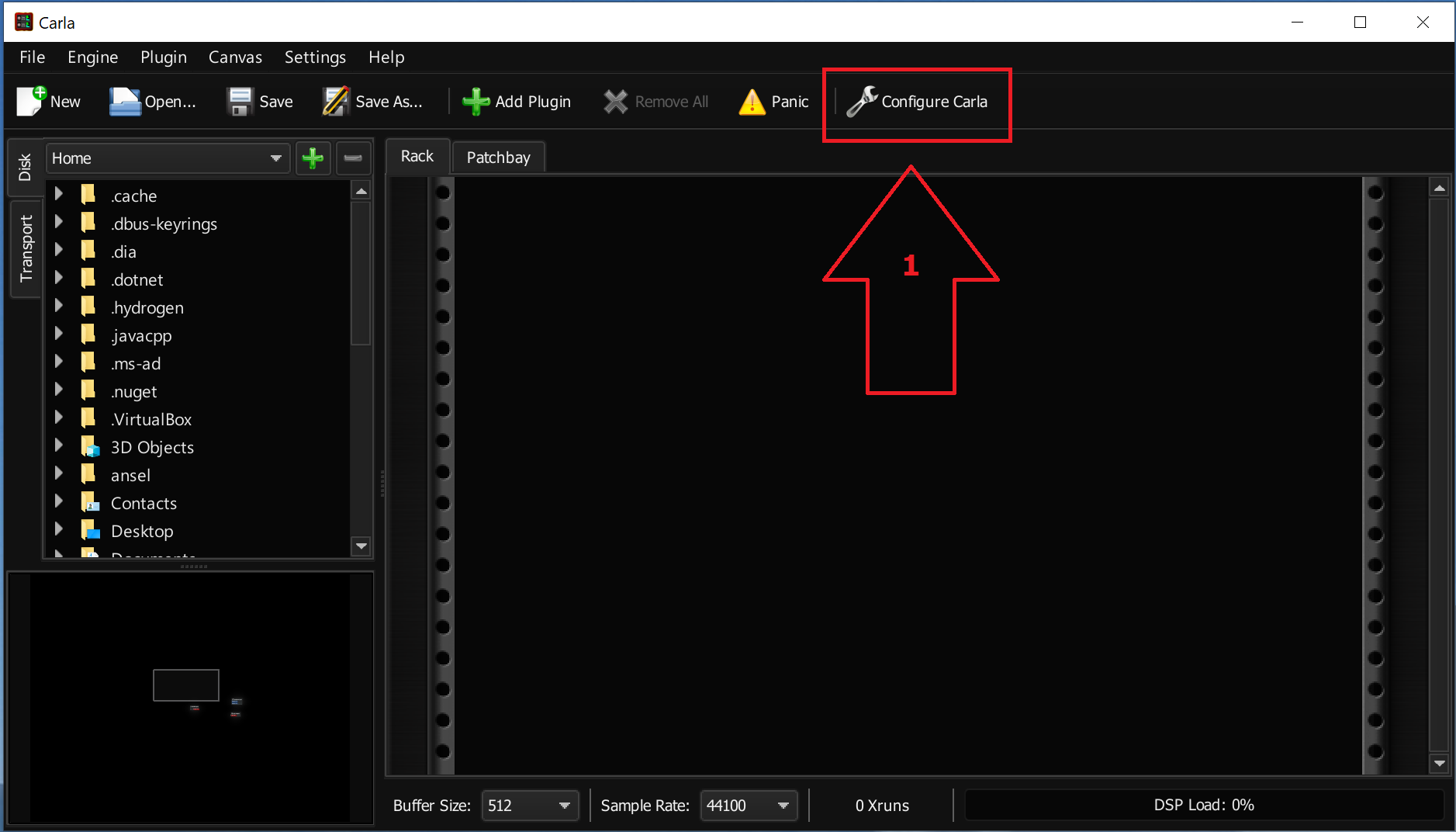Screen dimensions: 1456x832
Task: Click the New project icon
Action: coord(32,102)
